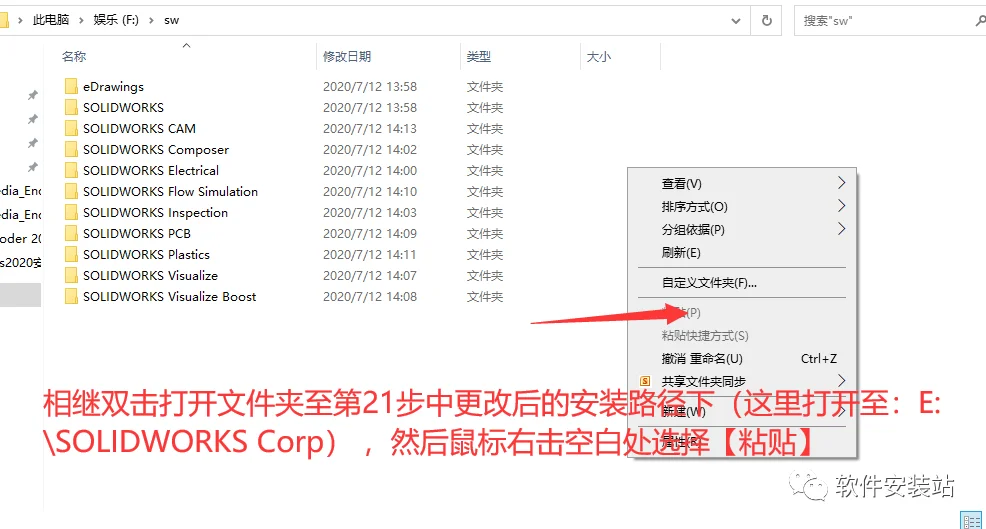Image resolution: width=986 pixels, height=529 pixels.
Task: Click the 娱乐 (F:) breadcrumb
Action: click(116, 20)
